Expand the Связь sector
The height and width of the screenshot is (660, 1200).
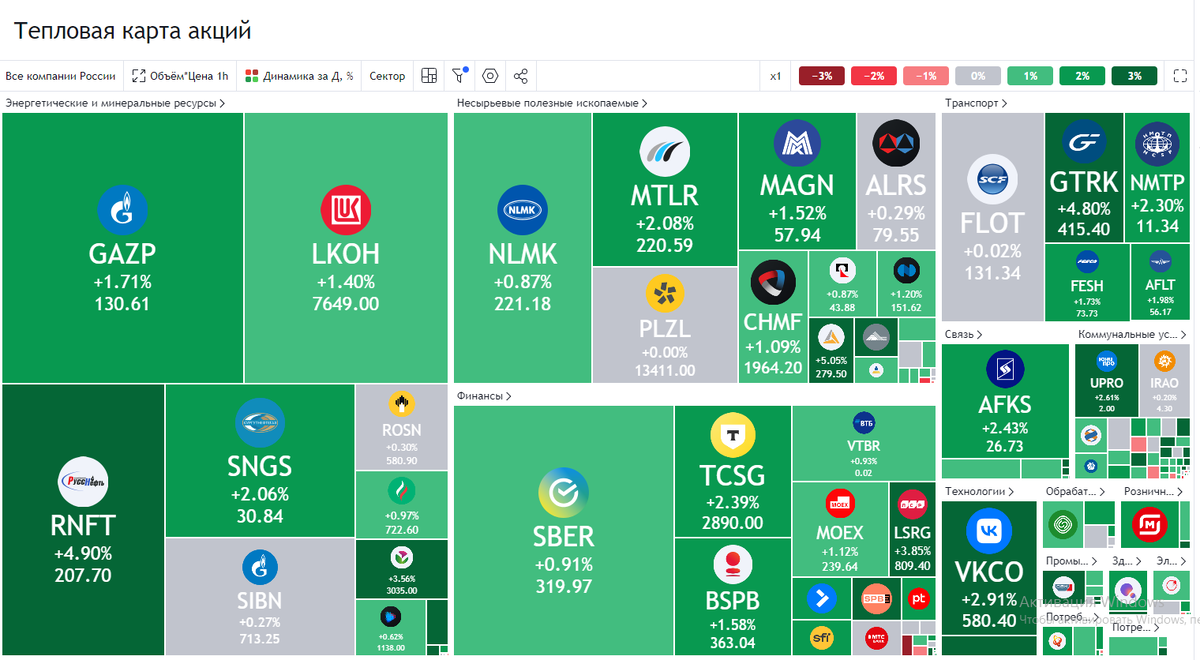click(x=963, y=334)
